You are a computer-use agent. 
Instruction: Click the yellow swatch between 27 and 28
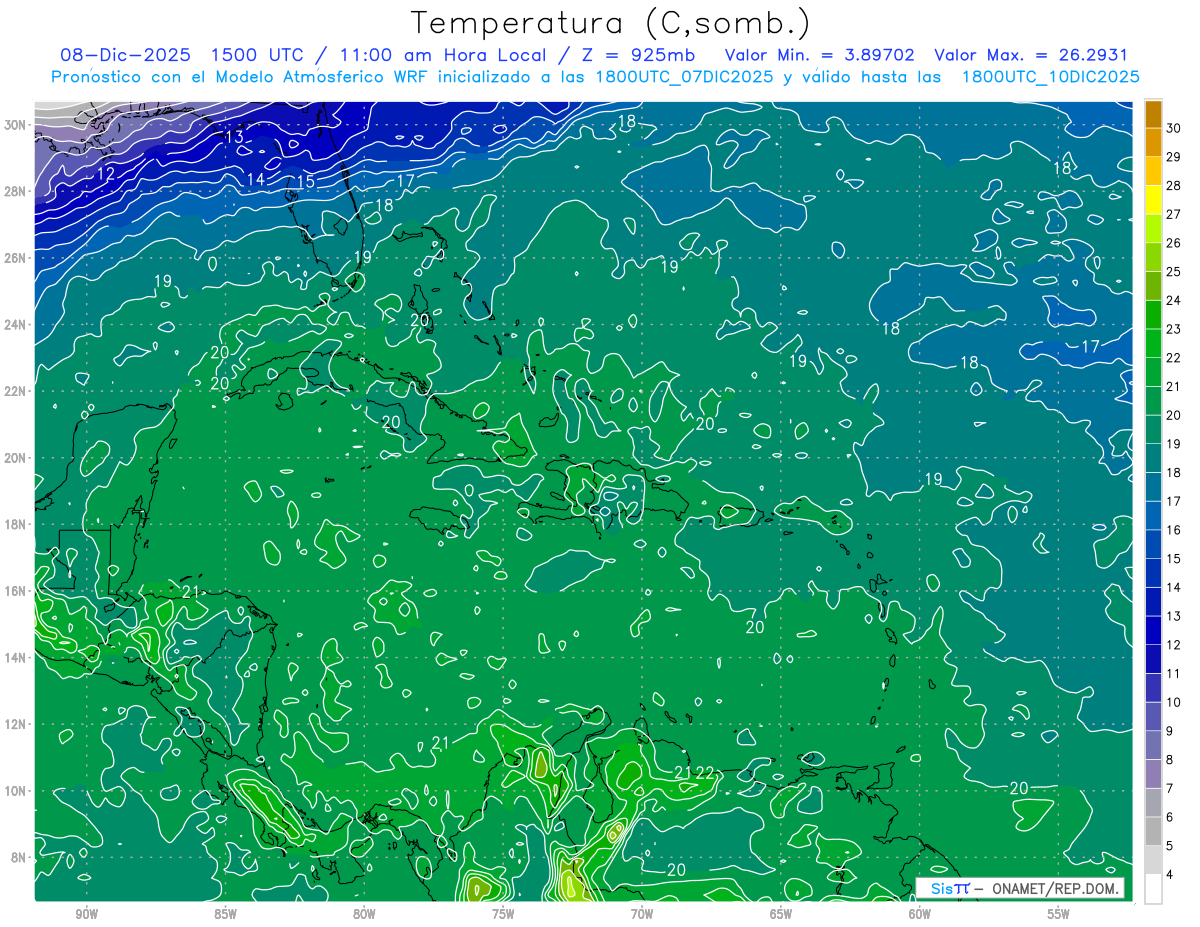click(x=1153, y=200)
